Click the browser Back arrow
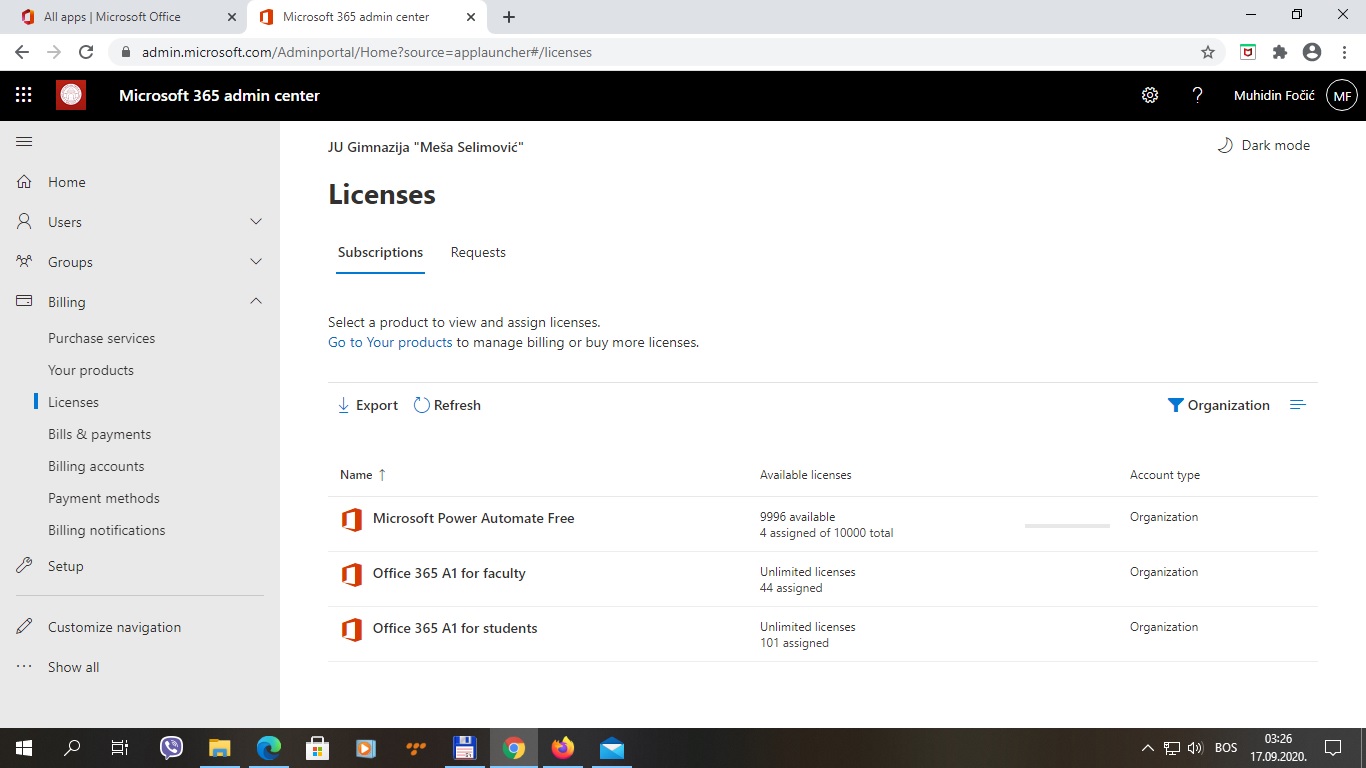1366x768 pixels. (22, 52)
